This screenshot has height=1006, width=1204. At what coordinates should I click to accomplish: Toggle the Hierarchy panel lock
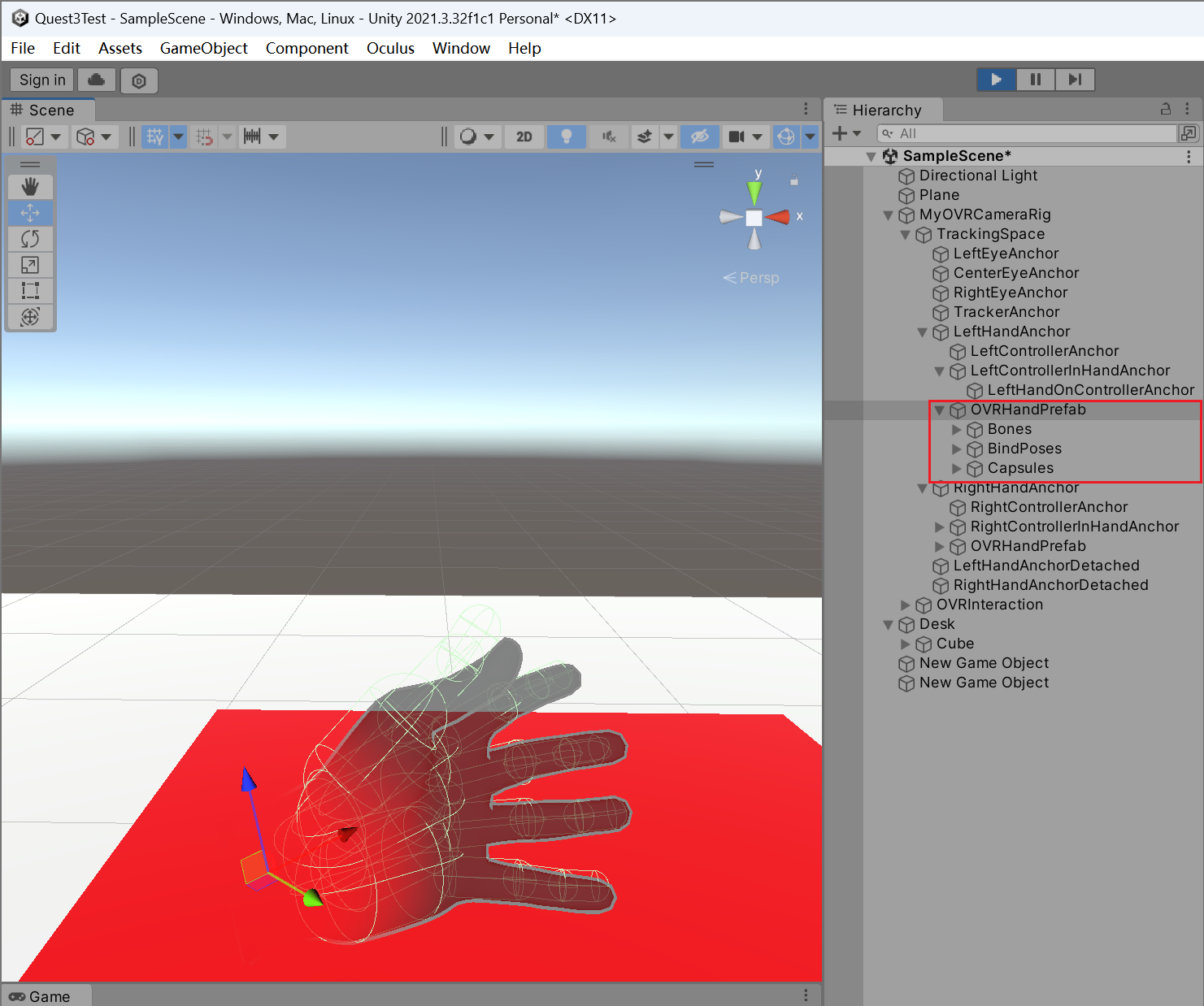[x=1166, y=109]
